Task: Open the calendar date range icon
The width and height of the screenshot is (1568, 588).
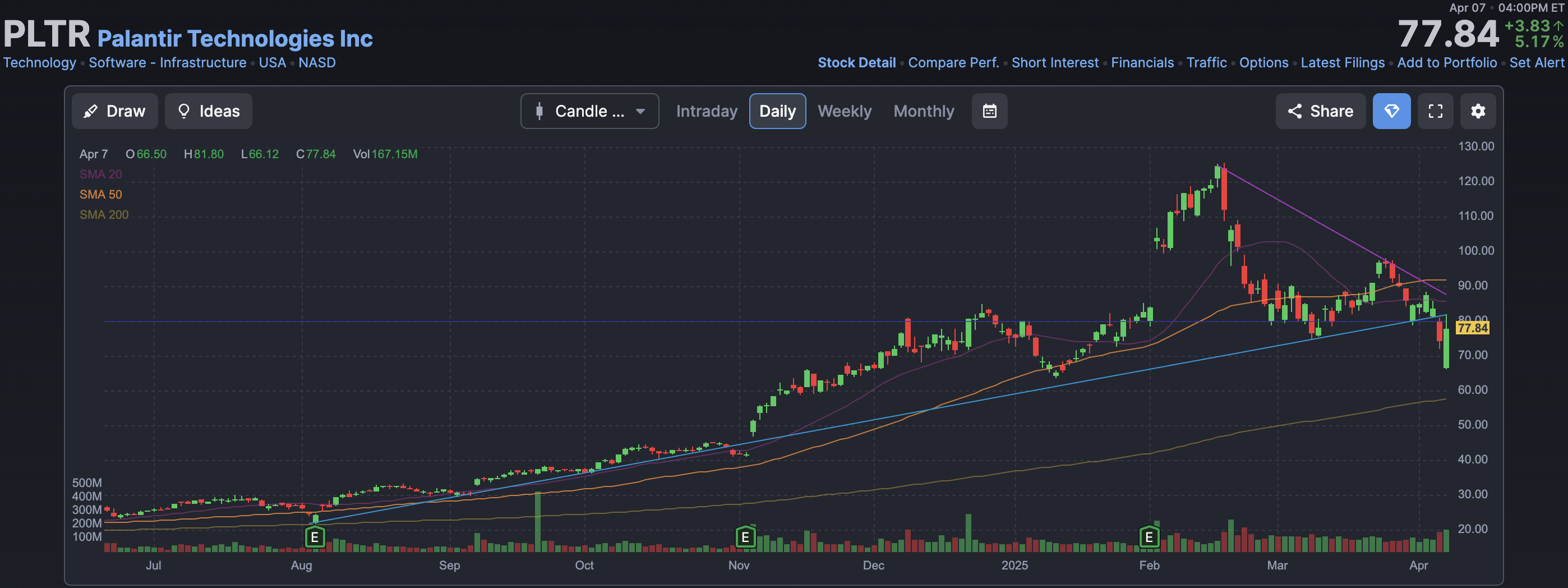Action: click(989, 111)
